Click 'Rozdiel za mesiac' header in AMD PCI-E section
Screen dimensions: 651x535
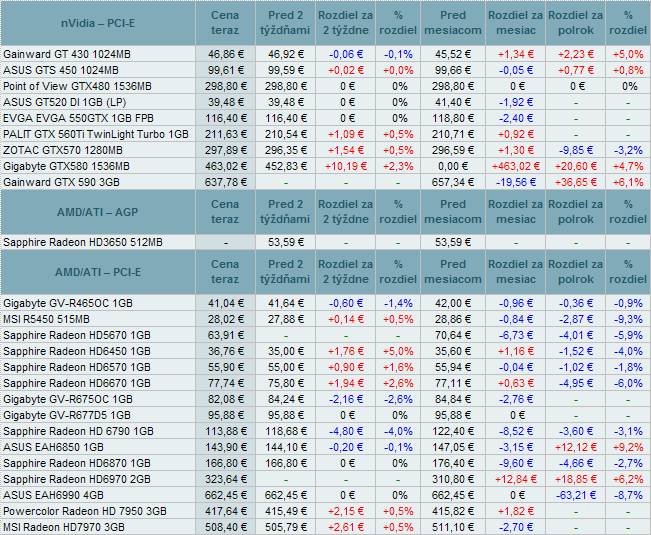point(515,272)
